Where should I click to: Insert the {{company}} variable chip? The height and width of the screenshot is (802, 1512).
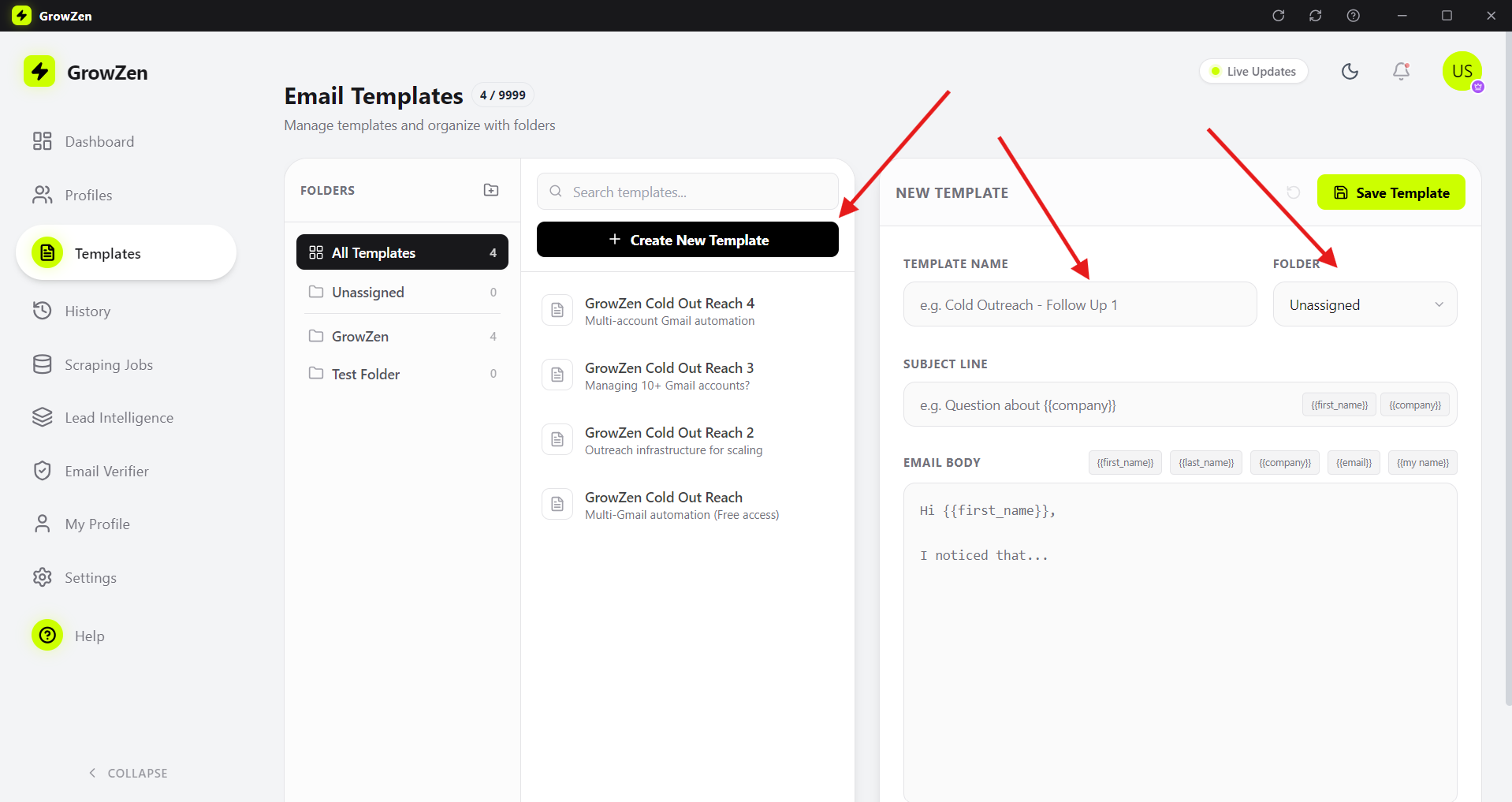(x=1284, y=462)
